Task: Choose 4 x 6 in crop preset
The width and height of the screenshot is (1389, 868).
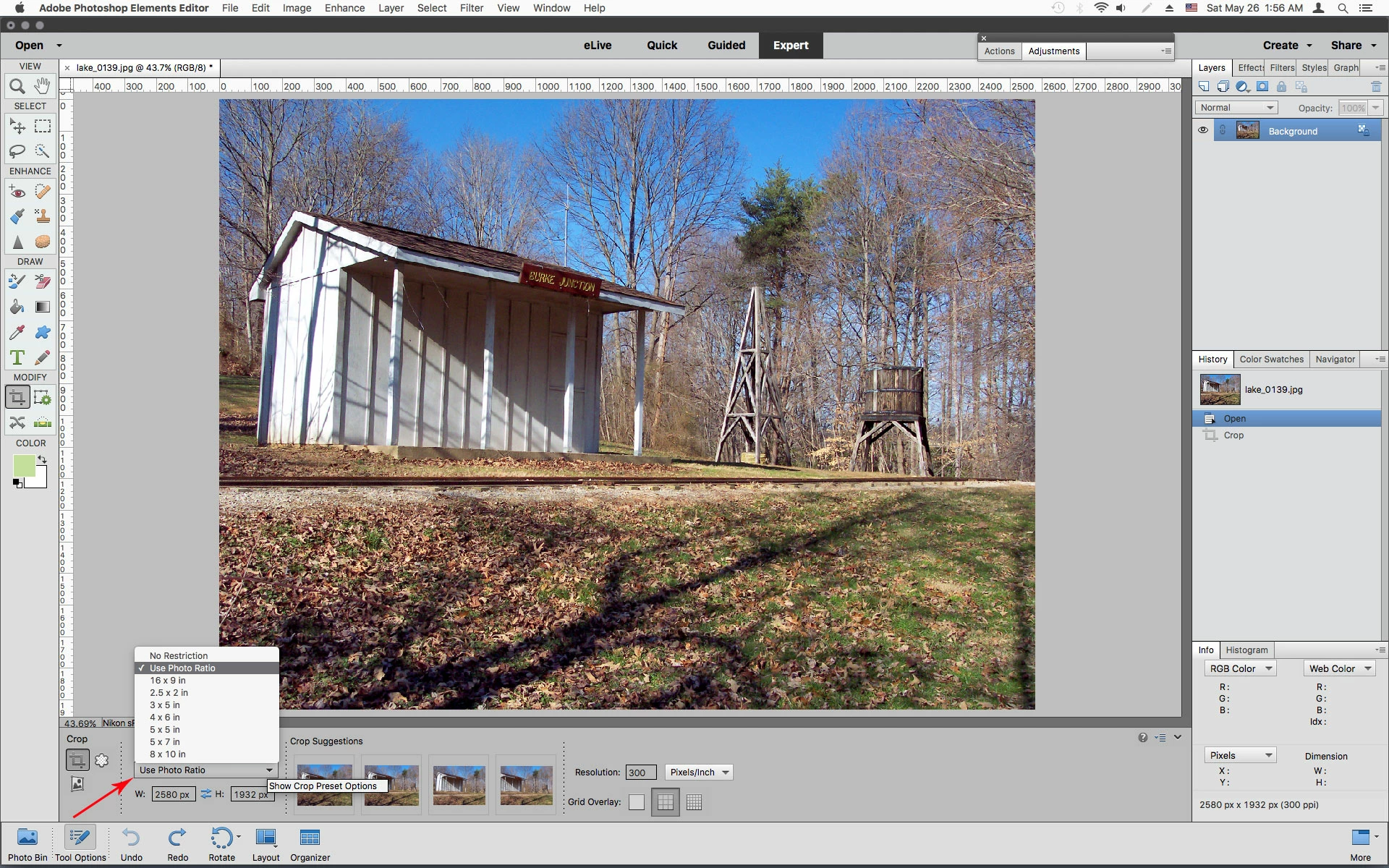Action: coord(165,718)
